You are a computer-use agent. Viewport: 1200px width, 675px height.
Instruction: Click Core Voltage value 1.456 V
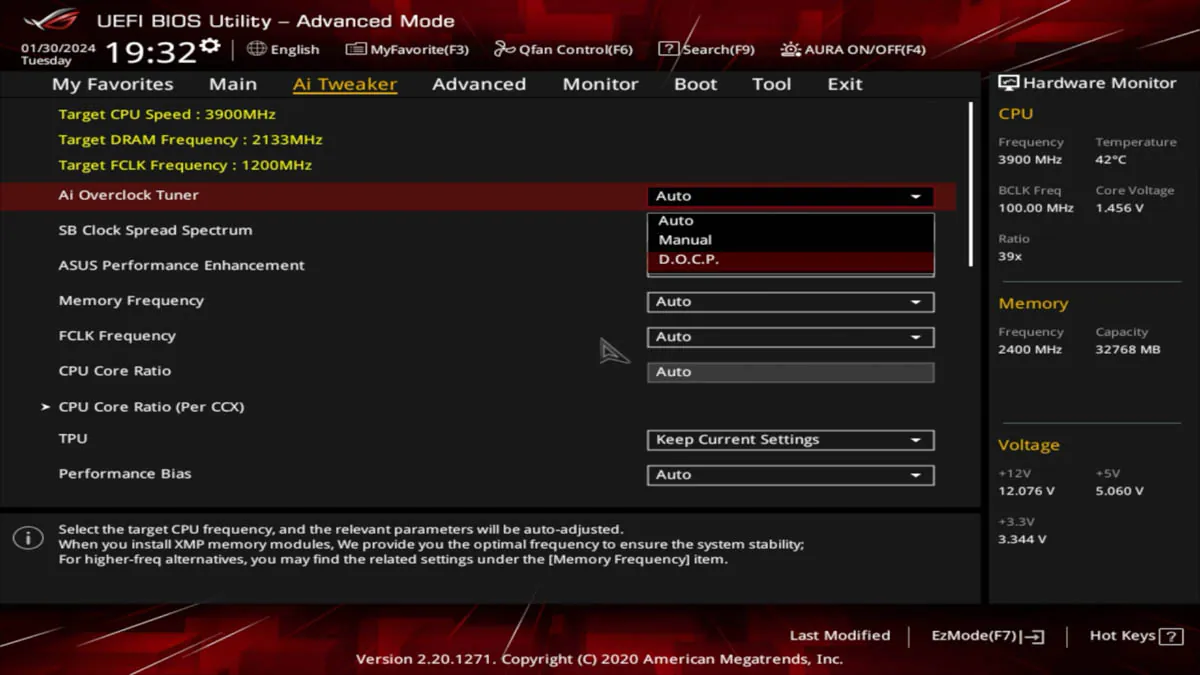1119,208
